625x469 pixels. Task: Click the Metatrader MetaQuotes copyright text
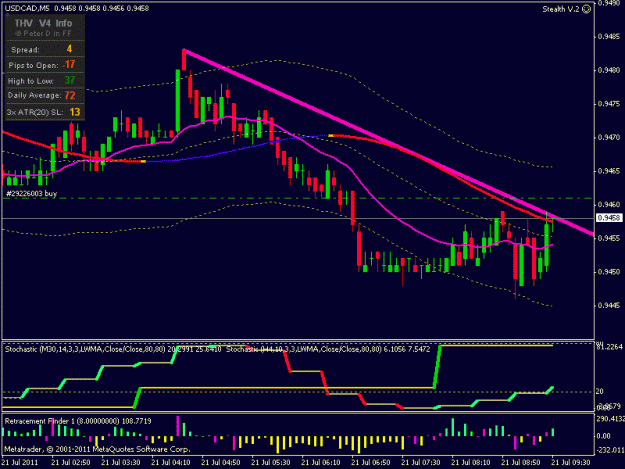click(x=97, y=449)
